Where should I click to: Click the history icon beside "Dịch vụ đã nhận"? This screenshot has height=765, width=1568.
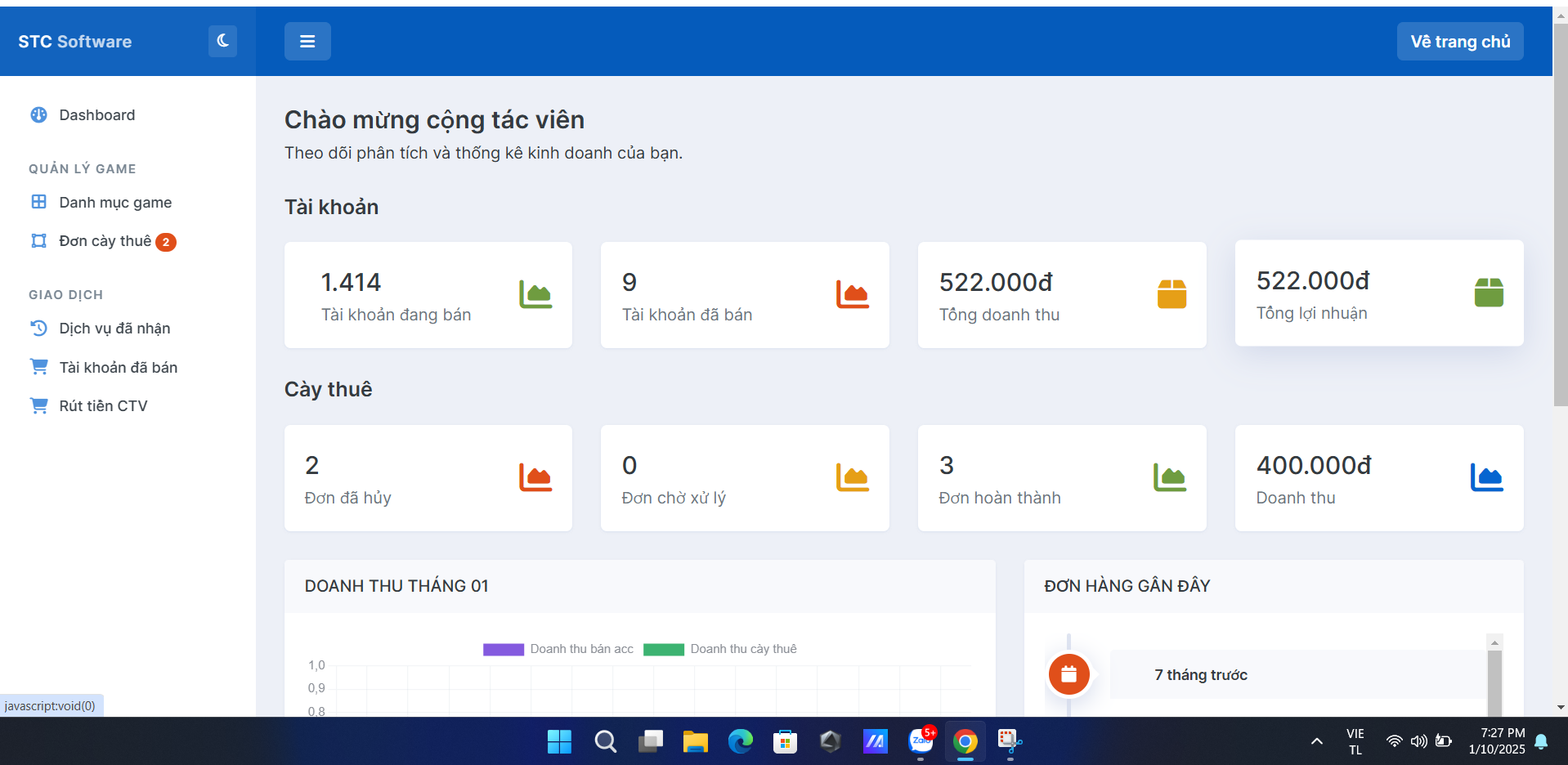38,329
